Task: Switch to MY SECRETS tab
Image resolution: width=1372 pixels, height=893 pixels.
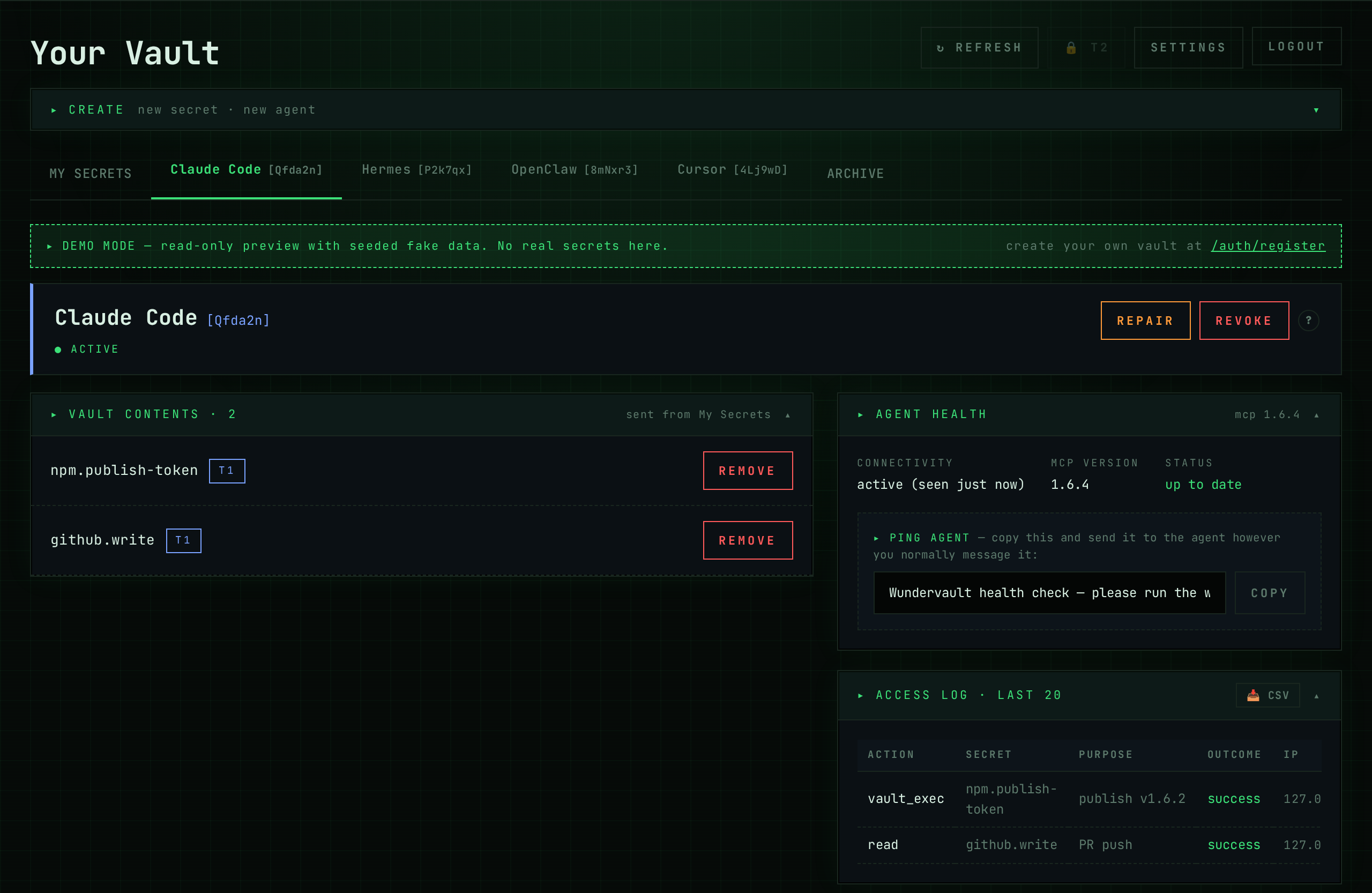Action: click(x=91, y=173)
